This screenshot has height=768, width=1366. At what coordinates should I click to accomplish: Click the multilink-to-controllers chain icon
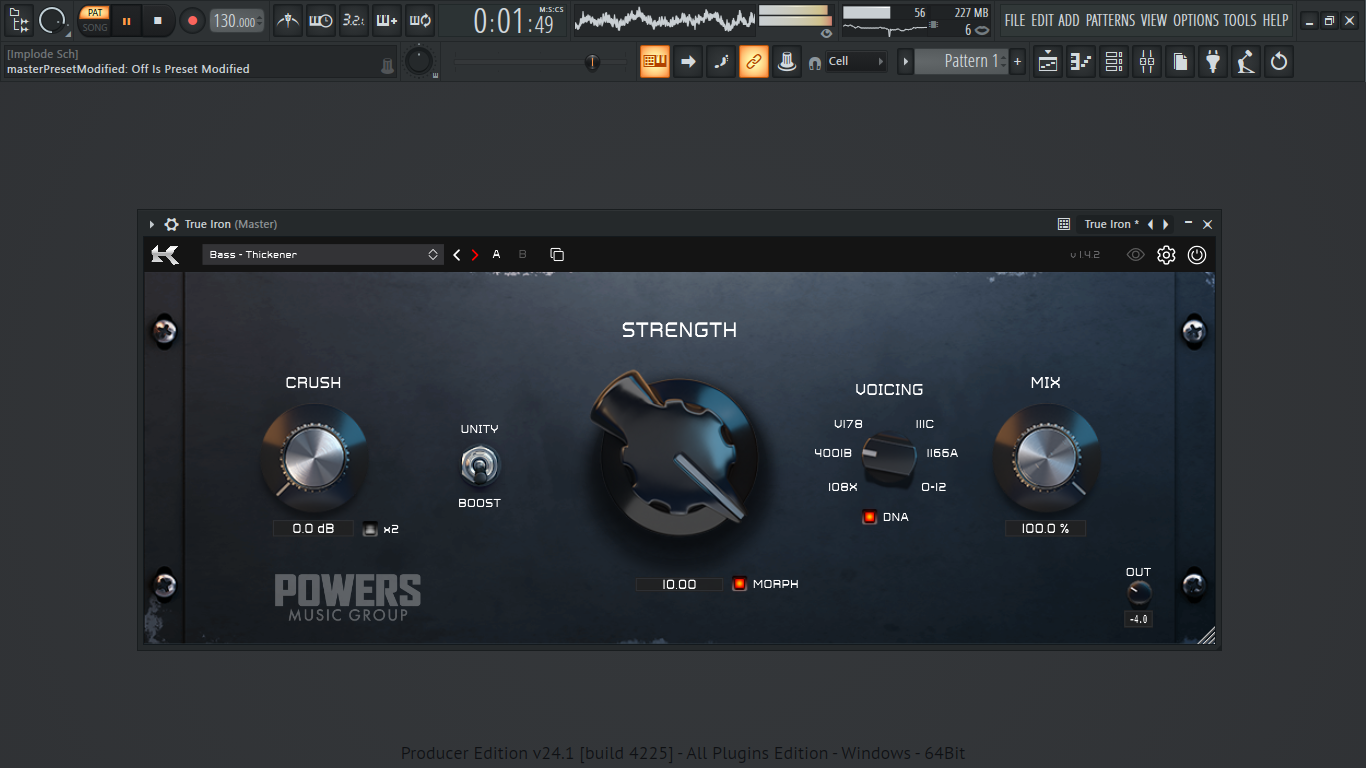pos(754,62)
